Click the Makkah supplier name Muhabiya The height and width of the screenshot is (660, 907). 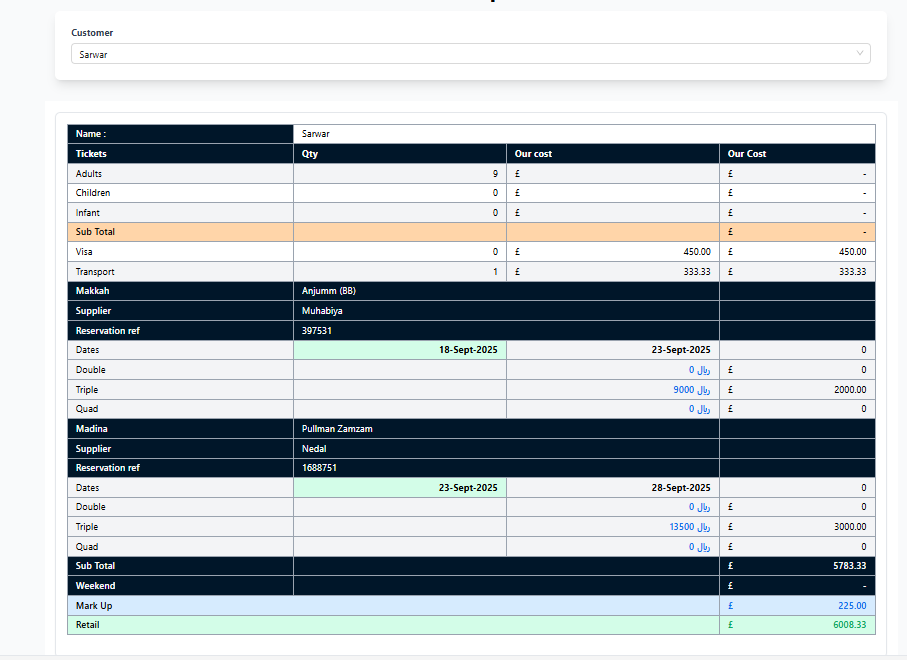coord(322,311)
